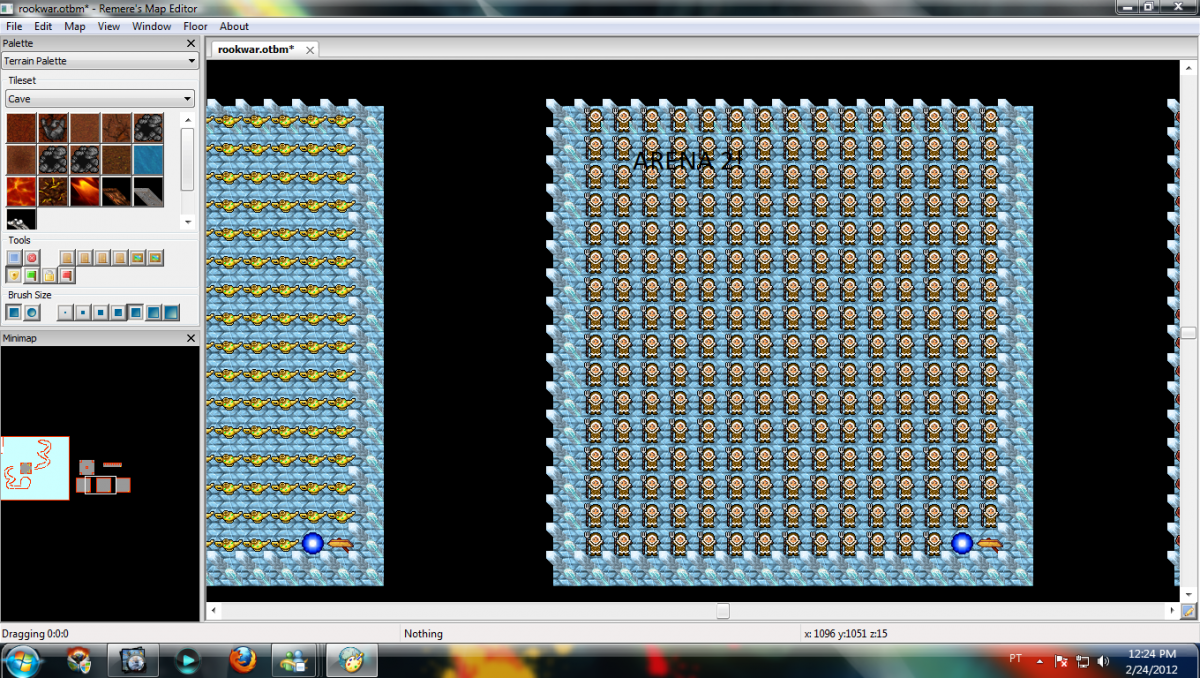Viewport: 1200px width, 678px height.
Task: Open the Cave tileset dropdown
Action: click(x=99, y=99)
